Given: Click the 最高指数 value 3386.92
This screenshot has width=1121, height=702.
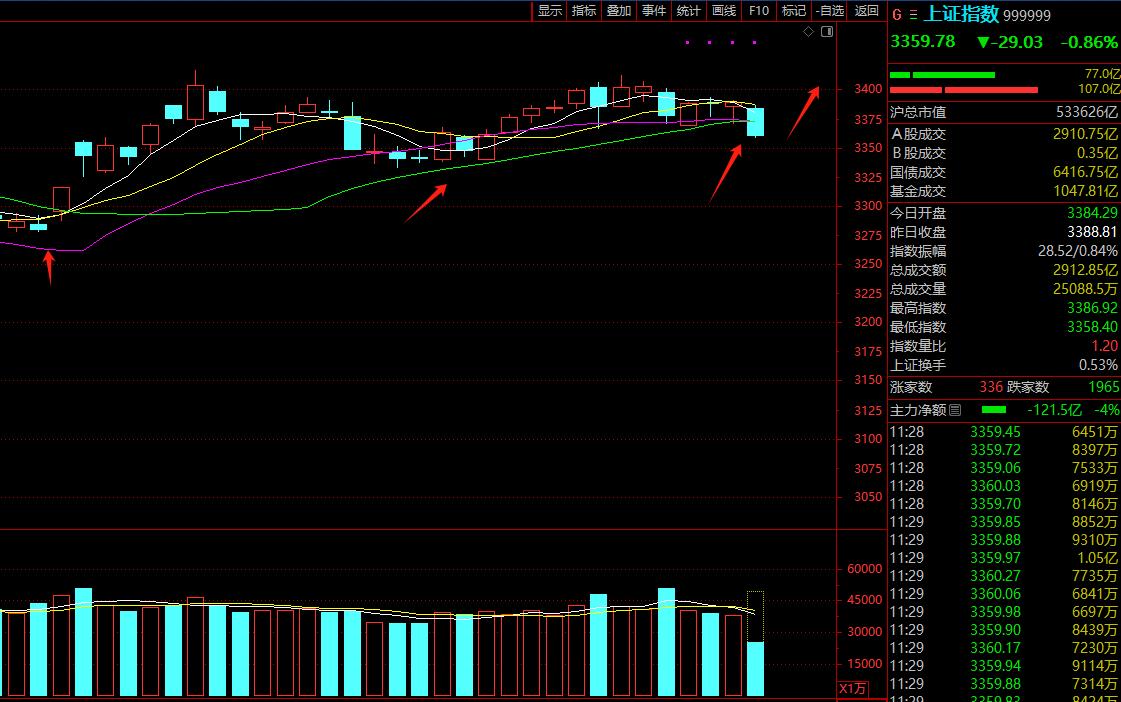Looking at the screenshot, I should click(1092, 308).
